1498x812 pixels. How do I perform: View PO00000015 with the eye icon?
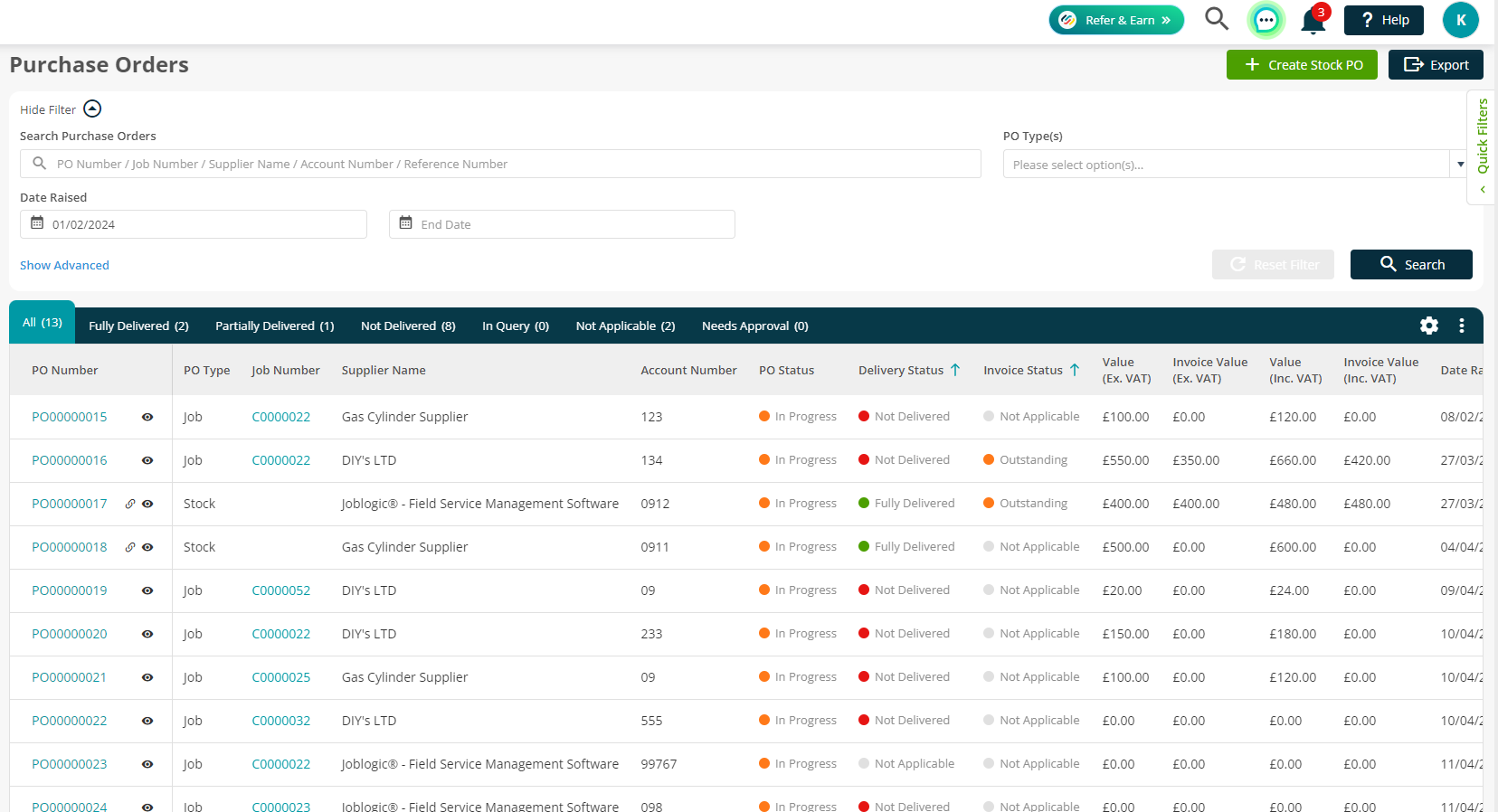147,417
